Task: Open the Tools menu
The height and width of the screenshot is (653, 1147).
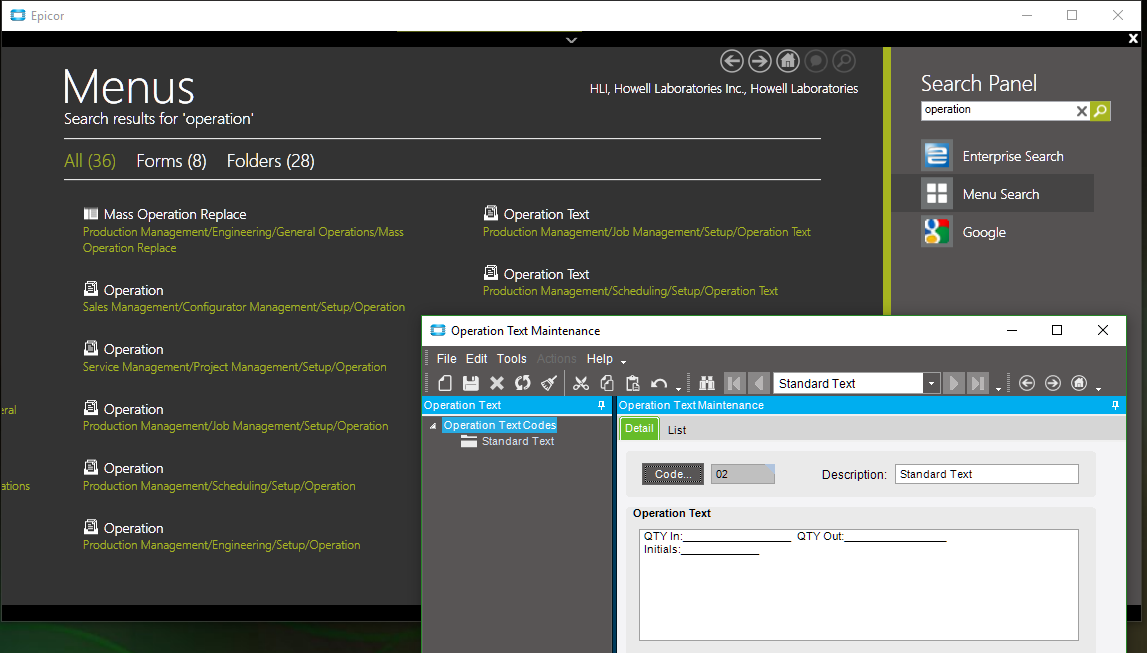Action: (511, 358)
